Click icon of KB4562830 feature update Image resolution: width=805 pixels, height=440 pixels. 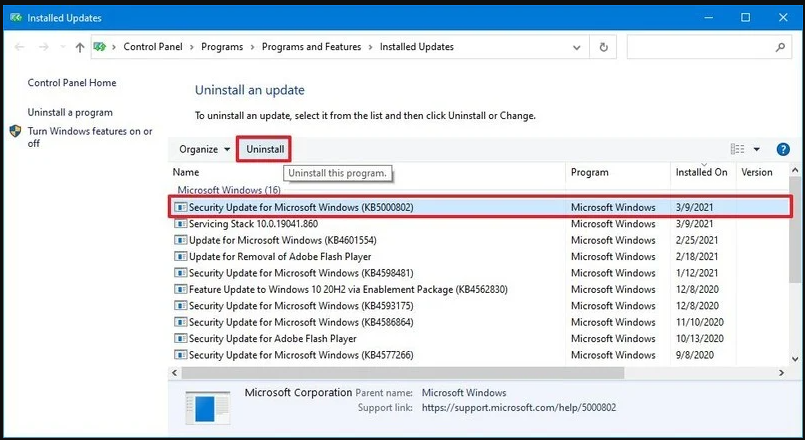pyautogui.click(x=180, y=290)
